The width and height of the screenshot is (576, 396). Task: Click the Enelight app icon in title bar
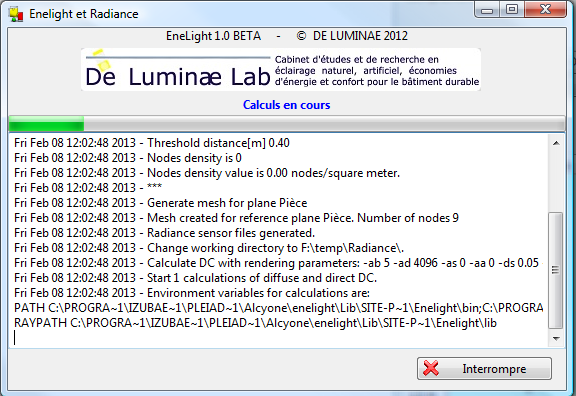pos(16,14)
